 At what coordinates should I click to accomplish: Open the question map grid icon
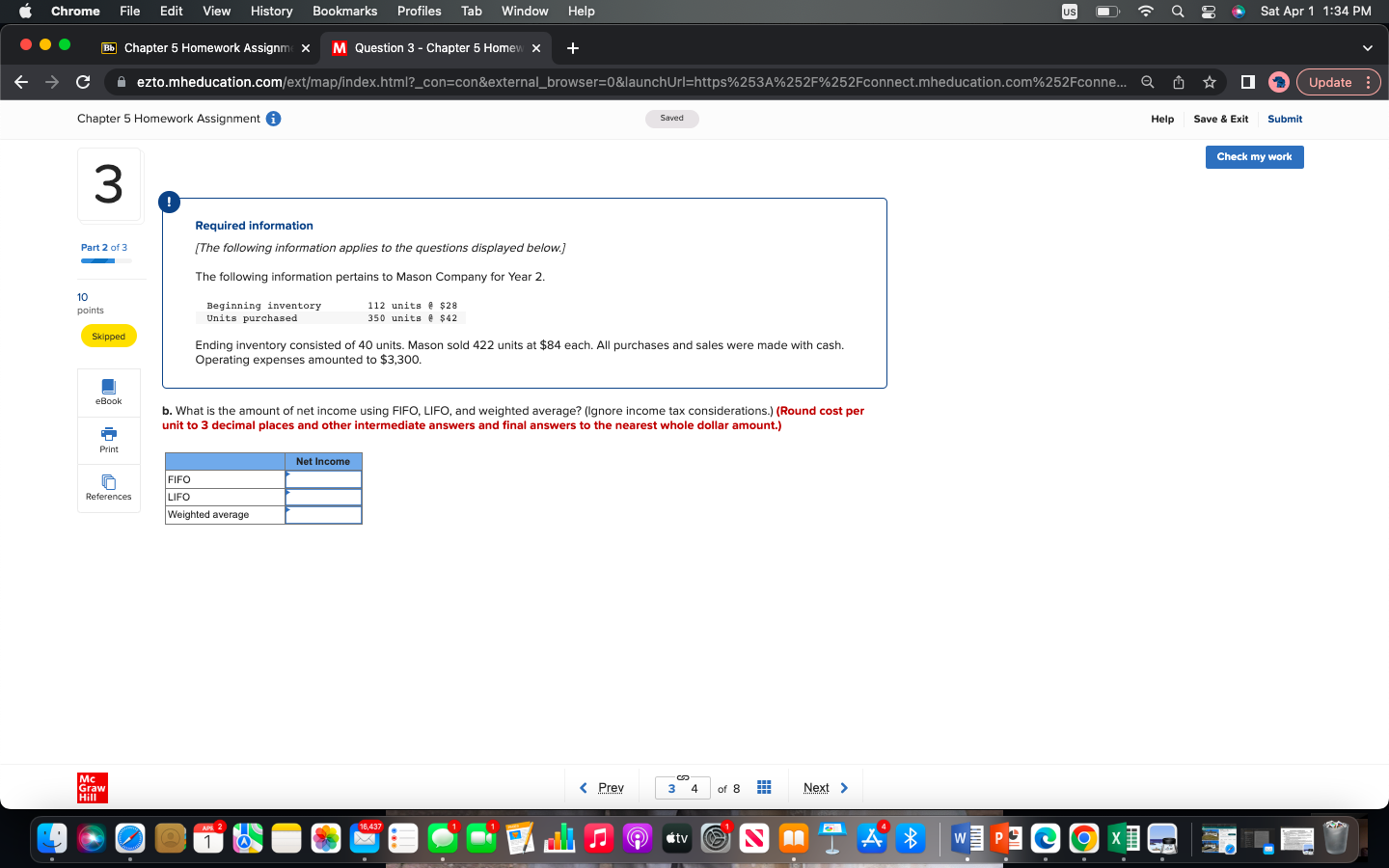pos(763,787)
